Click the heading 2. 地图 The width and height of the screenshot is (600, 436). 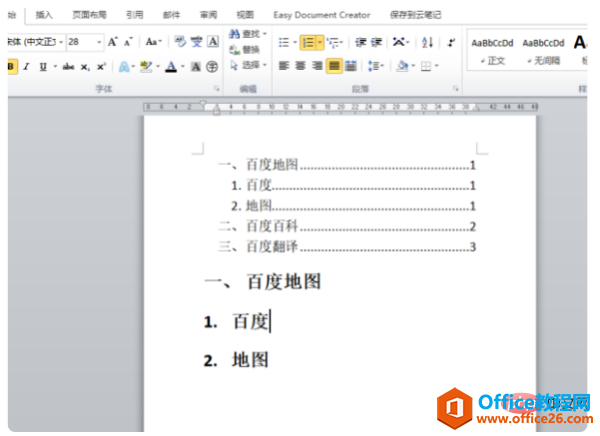[236, 360]
